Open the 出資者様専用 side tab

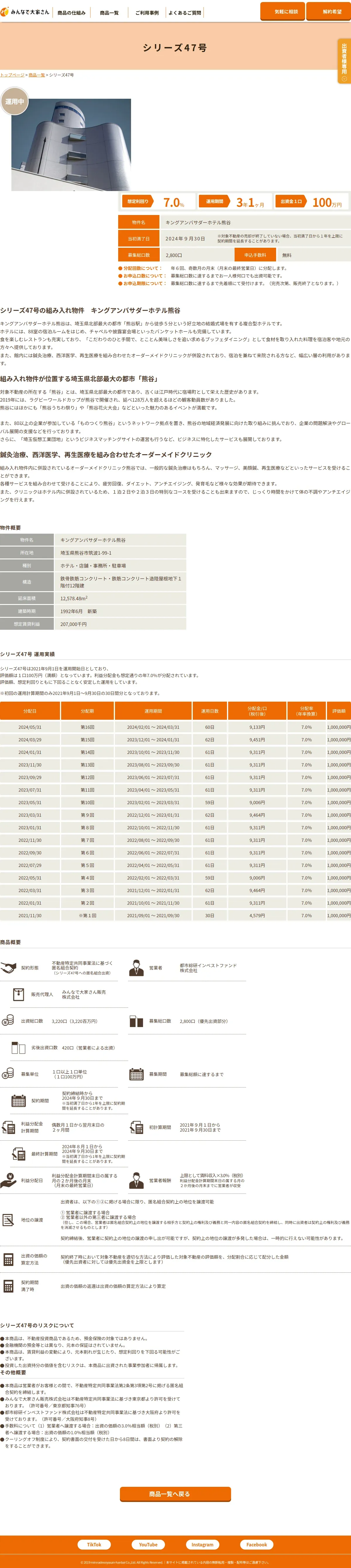[x=344, y=61]
